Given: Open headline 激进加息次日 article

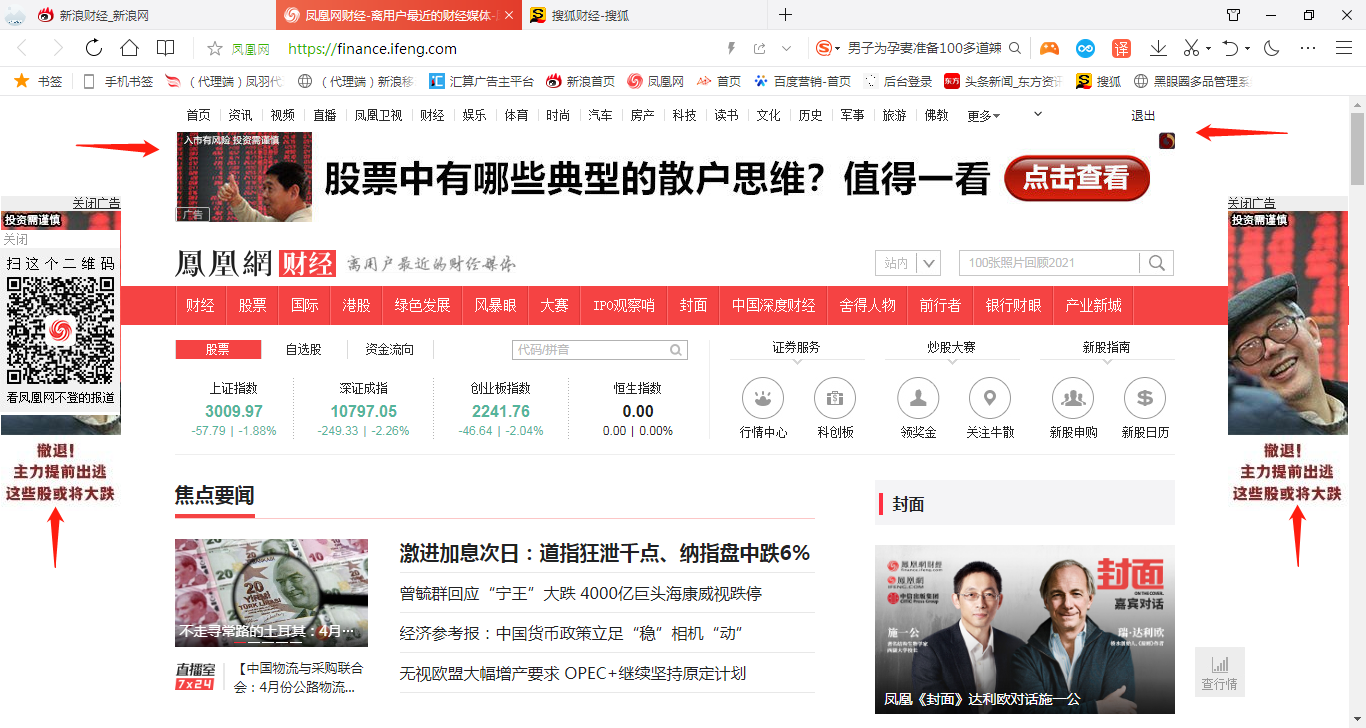Looking at the screenshot, I should (605, 553).
